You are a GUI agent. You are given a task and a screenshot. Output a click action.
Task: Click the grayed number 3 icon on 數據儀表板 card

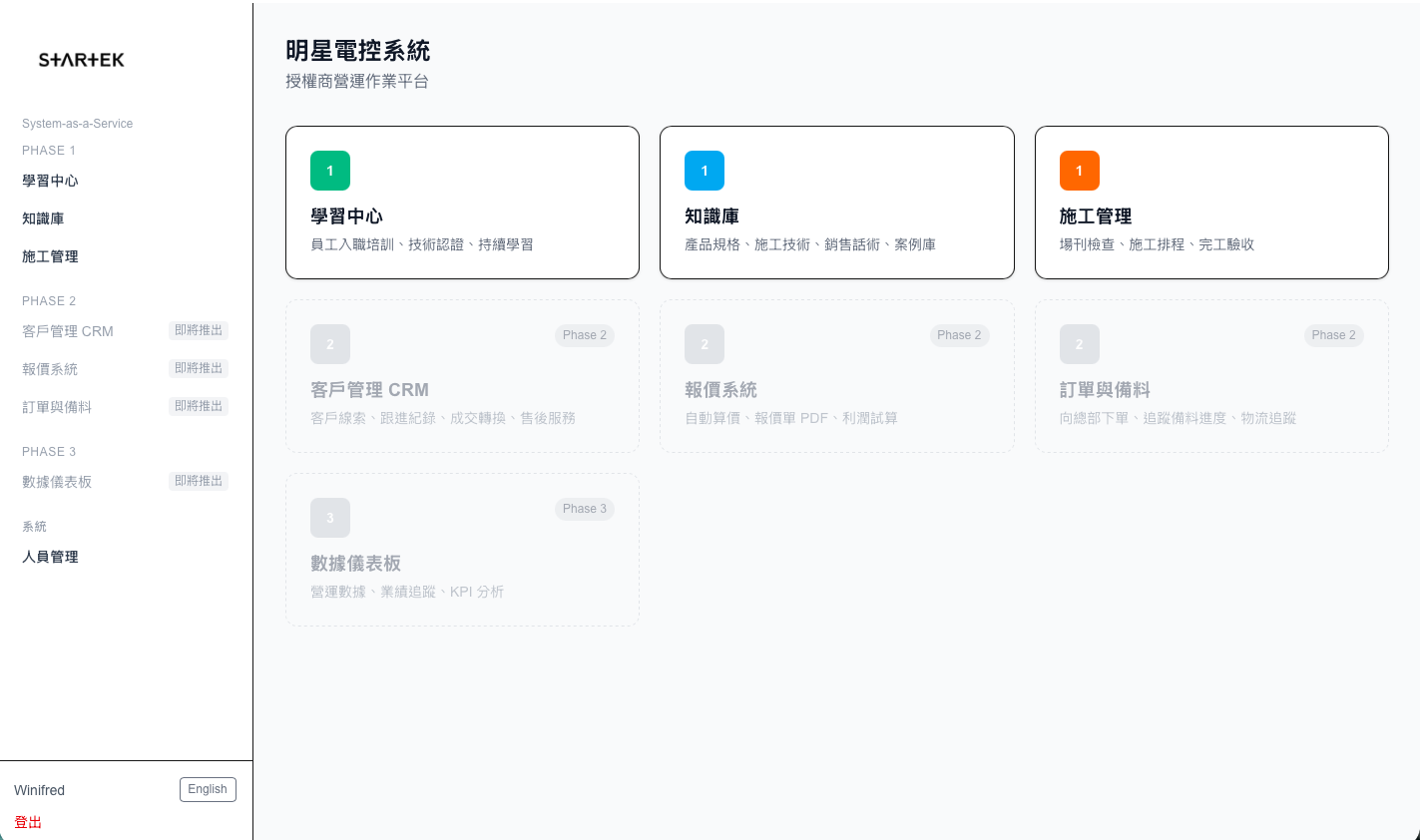[x=330, y=518]
